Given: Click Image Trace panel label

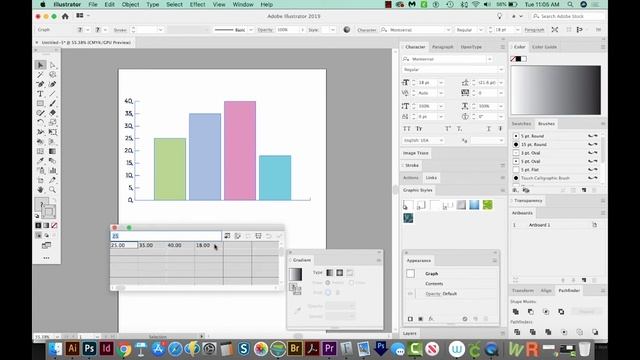Looking at the screenshot, I should click(416, 153).
